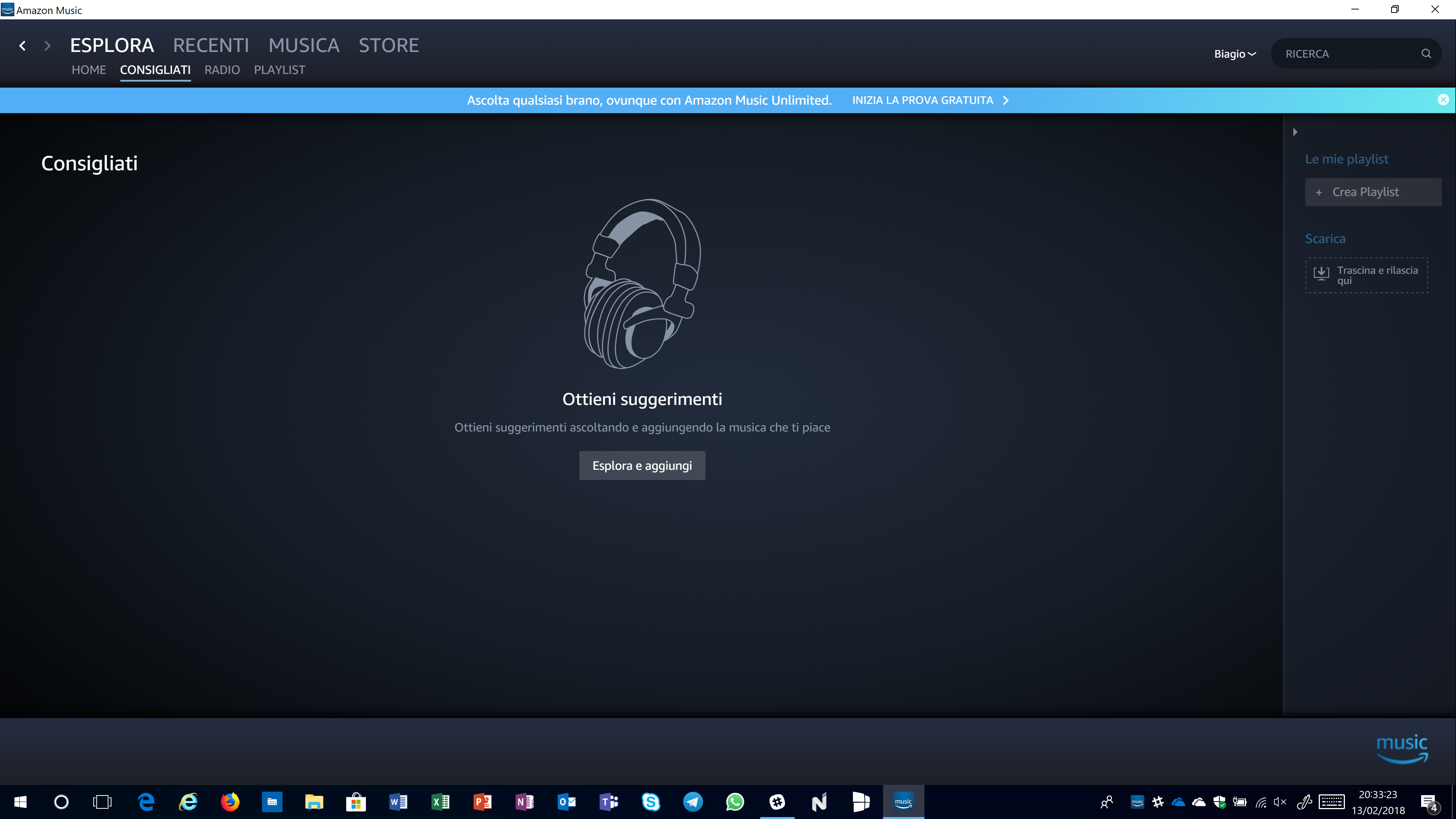Viewport: 1456px width, 819px height.
Task: Launch WhatsApp from the taskbar
Action: pyautogui.click(x=735, y=802)
